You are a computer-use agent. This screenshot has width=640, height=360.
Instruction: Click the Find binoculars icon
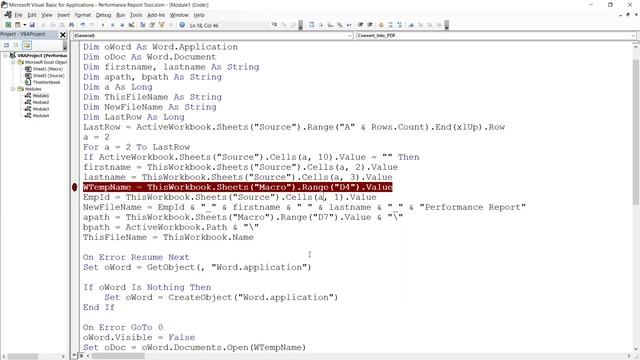[x=71, y=25]
